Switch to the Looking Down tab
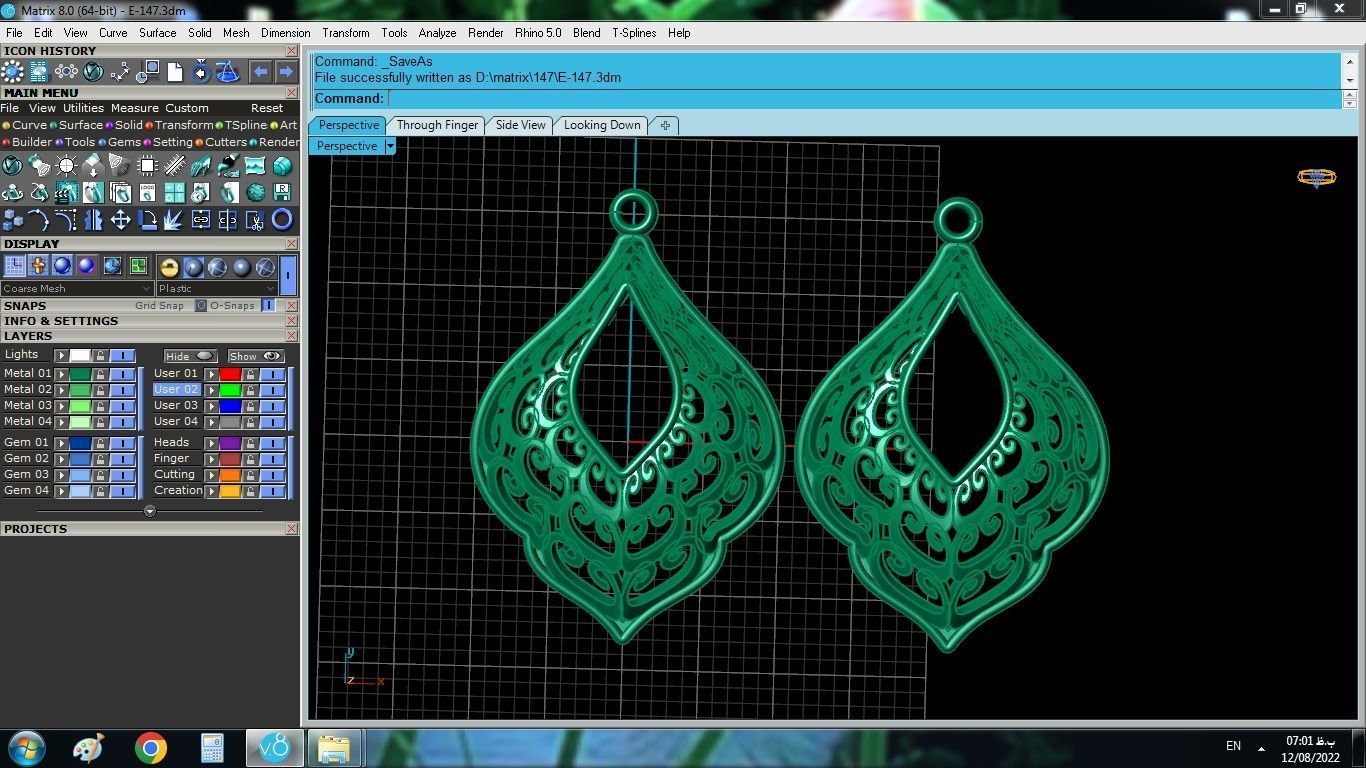Screen dimensions: 1366x768 pos(602,125)
